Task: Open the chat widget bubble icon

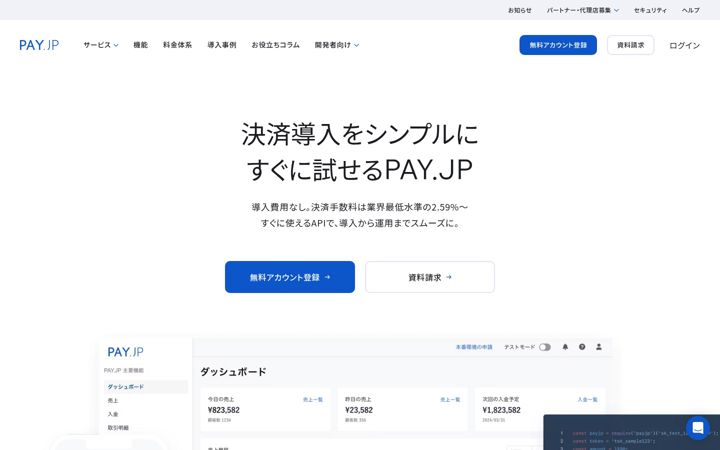Action: click(698, 428)
